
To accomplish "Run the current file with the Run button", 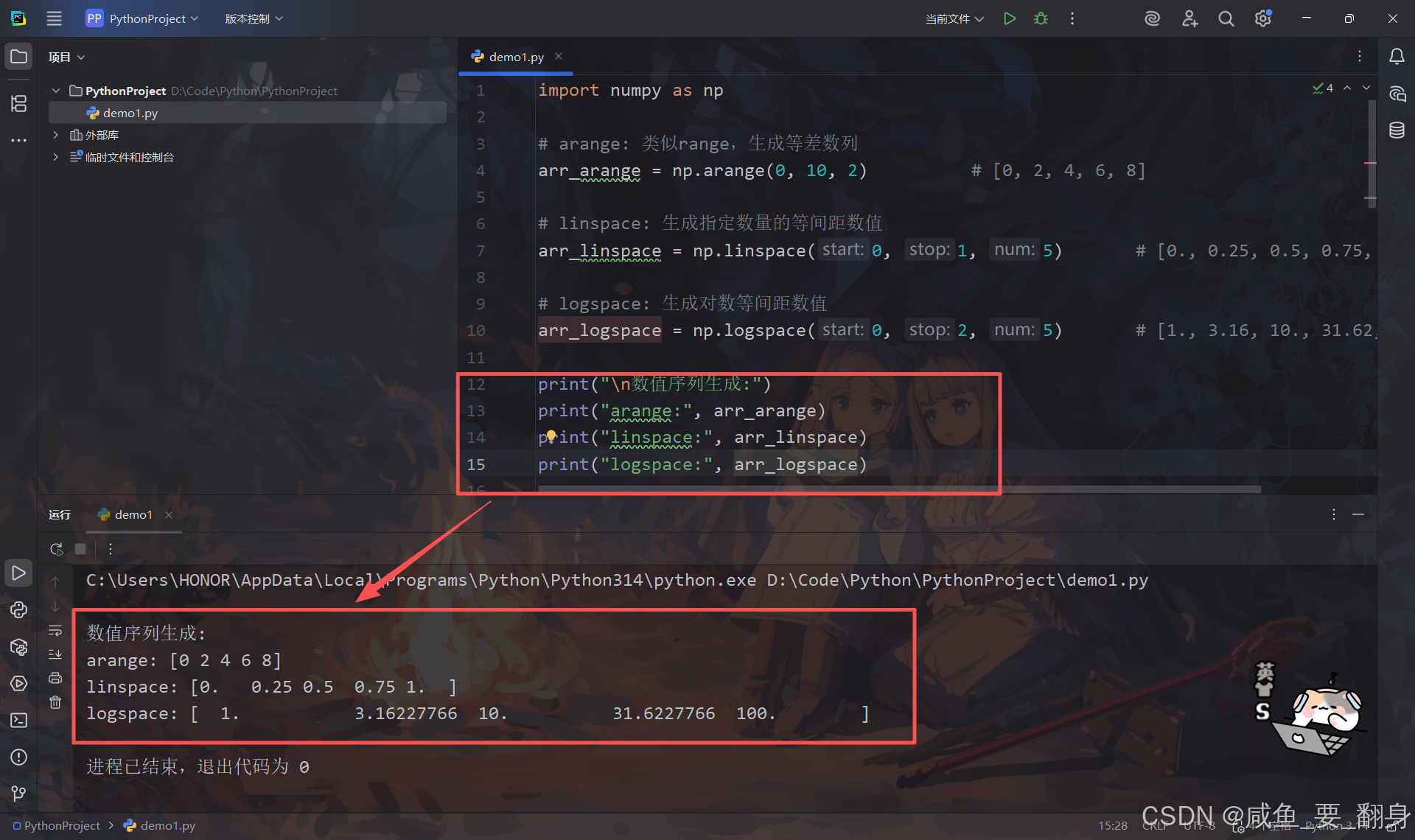I will [x=1010, y=18].
